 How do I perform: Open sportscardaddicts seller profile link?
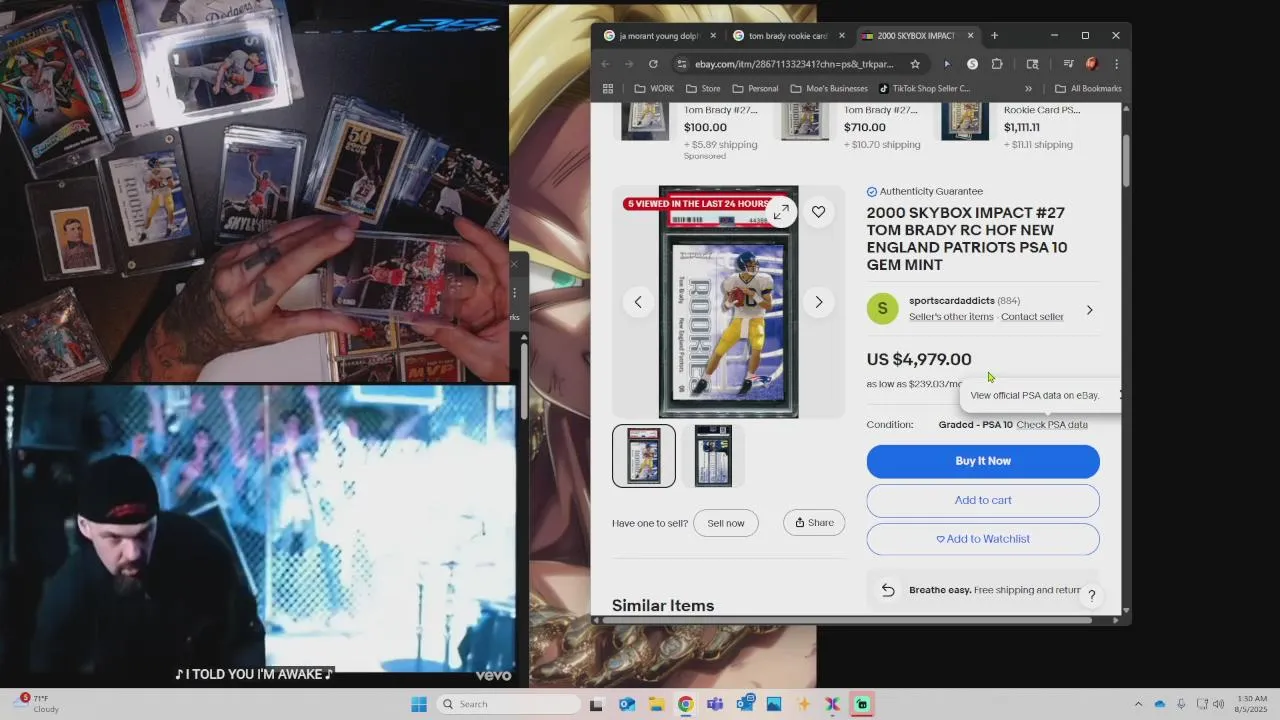pyautogui.click(x=952, y=301)
